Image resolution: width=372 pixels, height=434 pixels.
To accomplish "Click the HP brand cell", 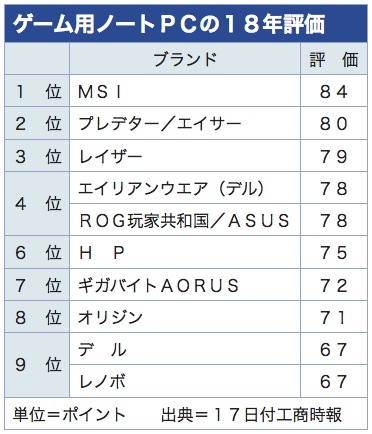I will 185,253.
